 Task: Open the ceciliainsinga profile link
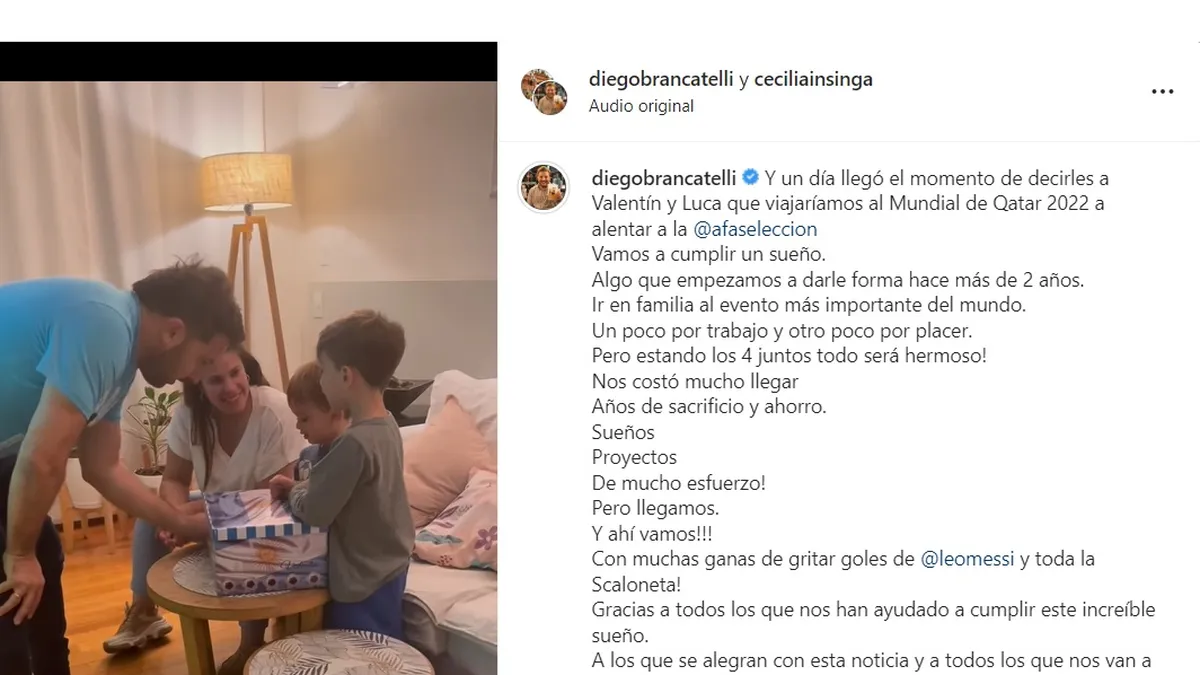(x=813, y=79)
